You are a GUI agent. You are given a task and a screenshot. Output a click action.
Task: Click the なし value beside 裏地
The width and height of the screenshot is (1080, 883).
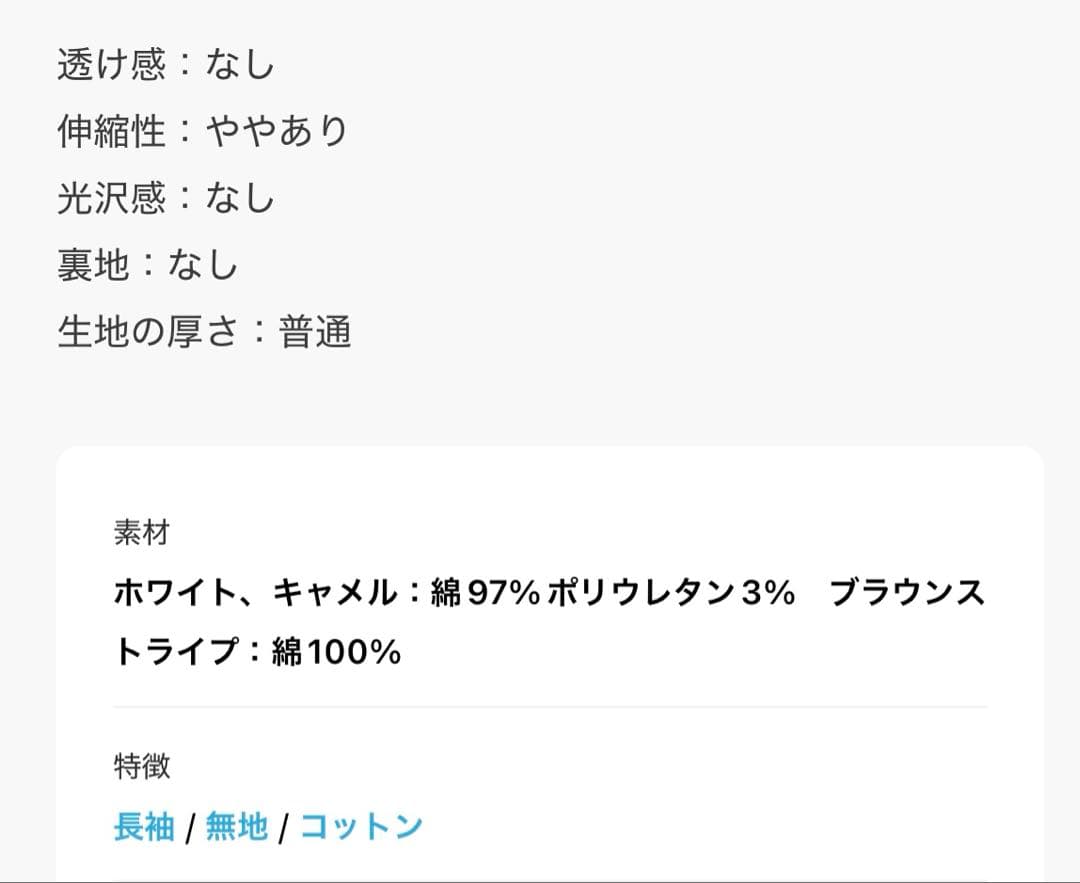[203, 264]
